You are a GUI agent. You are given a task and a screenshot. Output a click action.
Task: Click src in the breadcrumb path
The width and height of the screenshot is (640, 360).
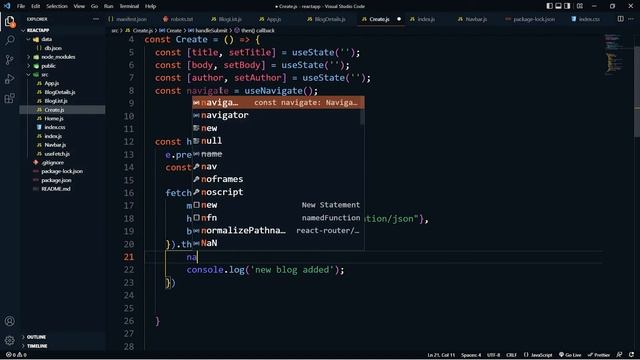tap(115, 30)
